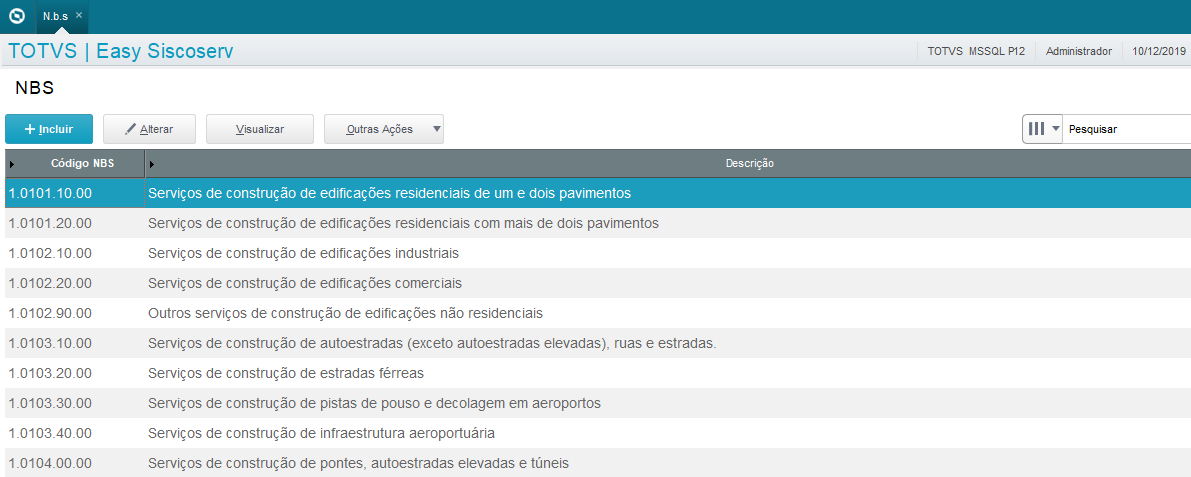Click description 'infraestrutura aeroportuária'

coord(408,433)
